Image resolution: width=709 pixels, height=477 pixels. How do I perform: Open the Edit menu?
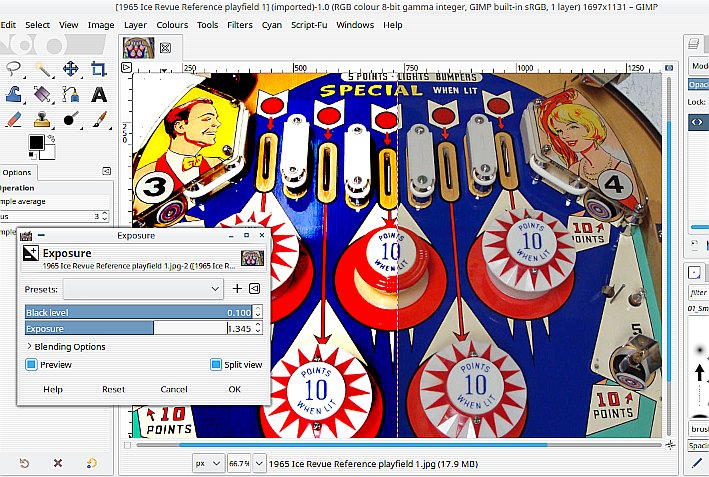tap(8, 25)
